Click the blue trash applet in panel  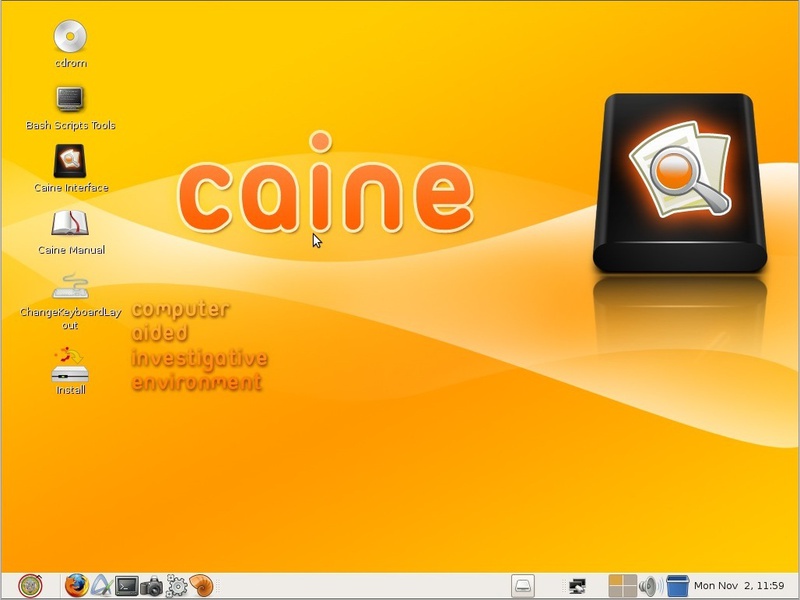tap(678, 586)
